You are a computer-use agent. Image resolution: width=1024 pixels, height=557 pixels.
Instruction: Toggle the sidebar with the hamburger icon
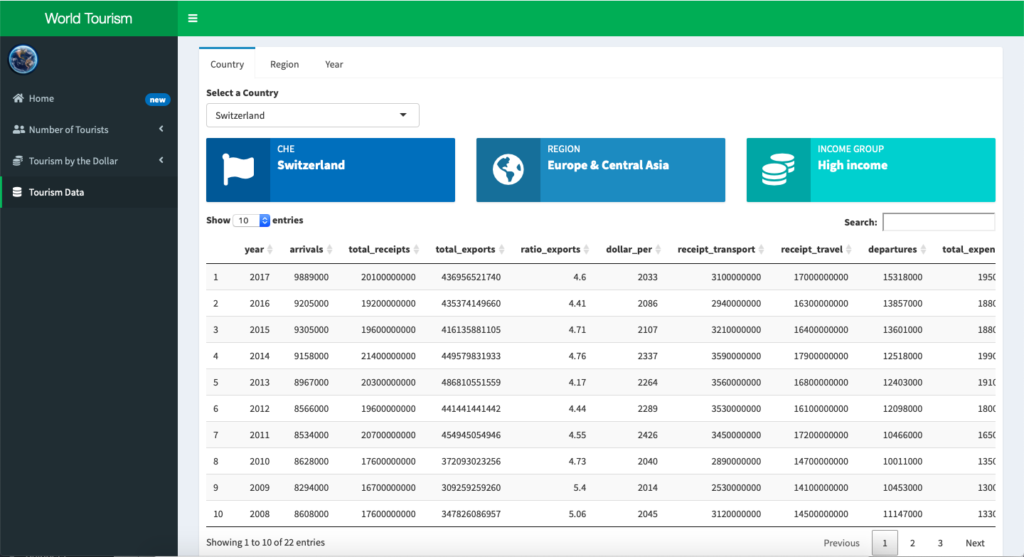pyautogui.click(x=193, y=18)
